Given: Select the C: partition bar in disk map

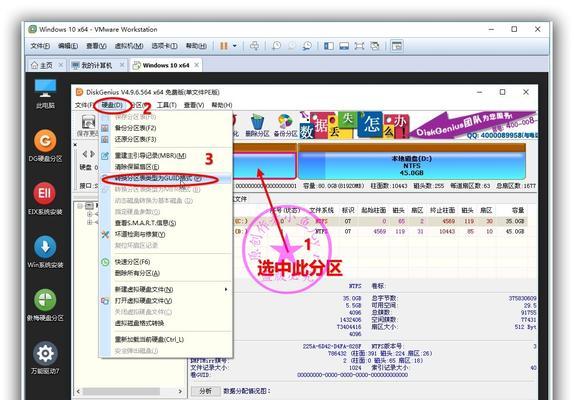Looking at the screenshot, I should point(264,161).
